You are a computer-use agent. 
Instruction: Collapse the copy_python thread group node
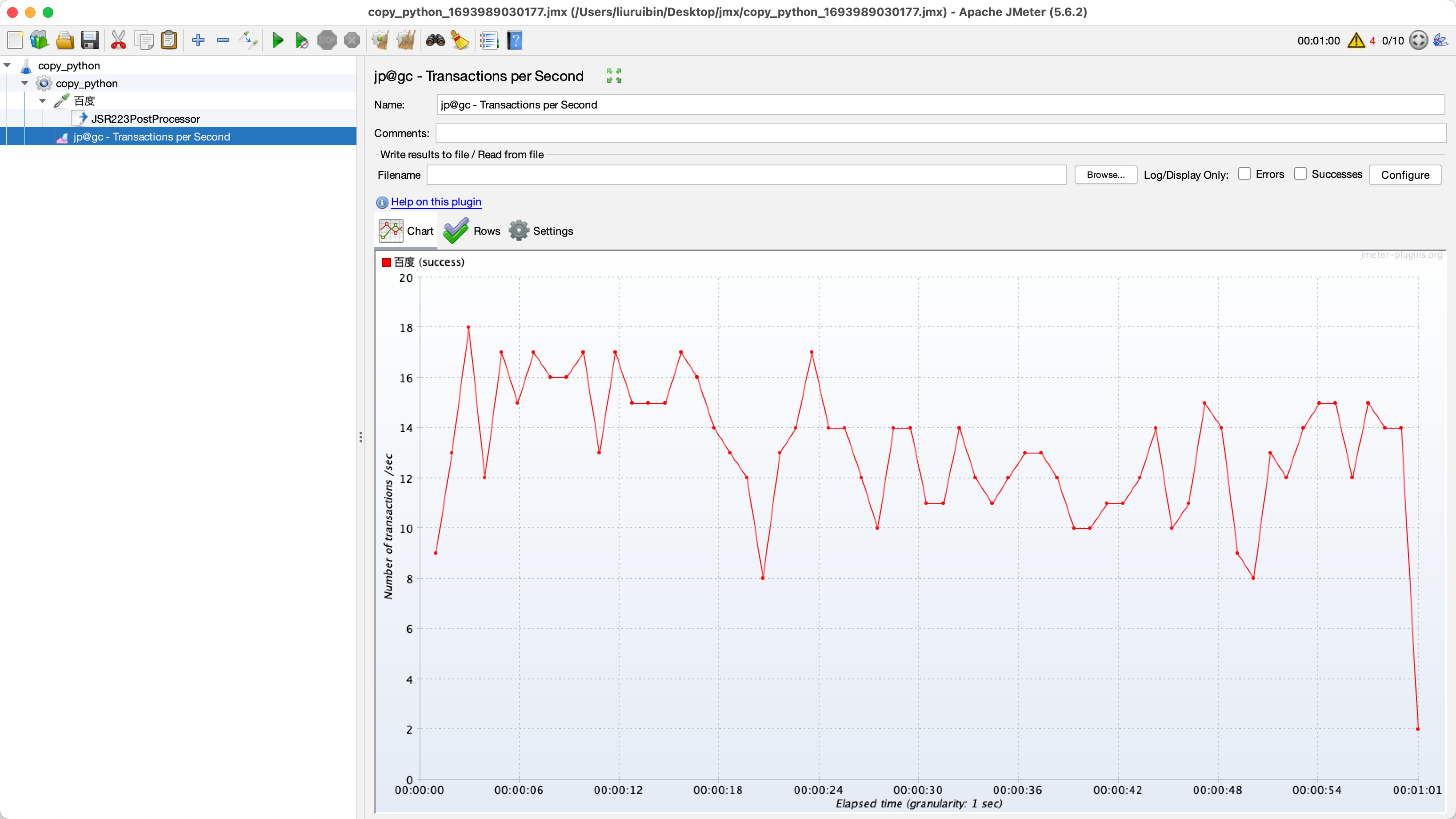pos(25,83)
